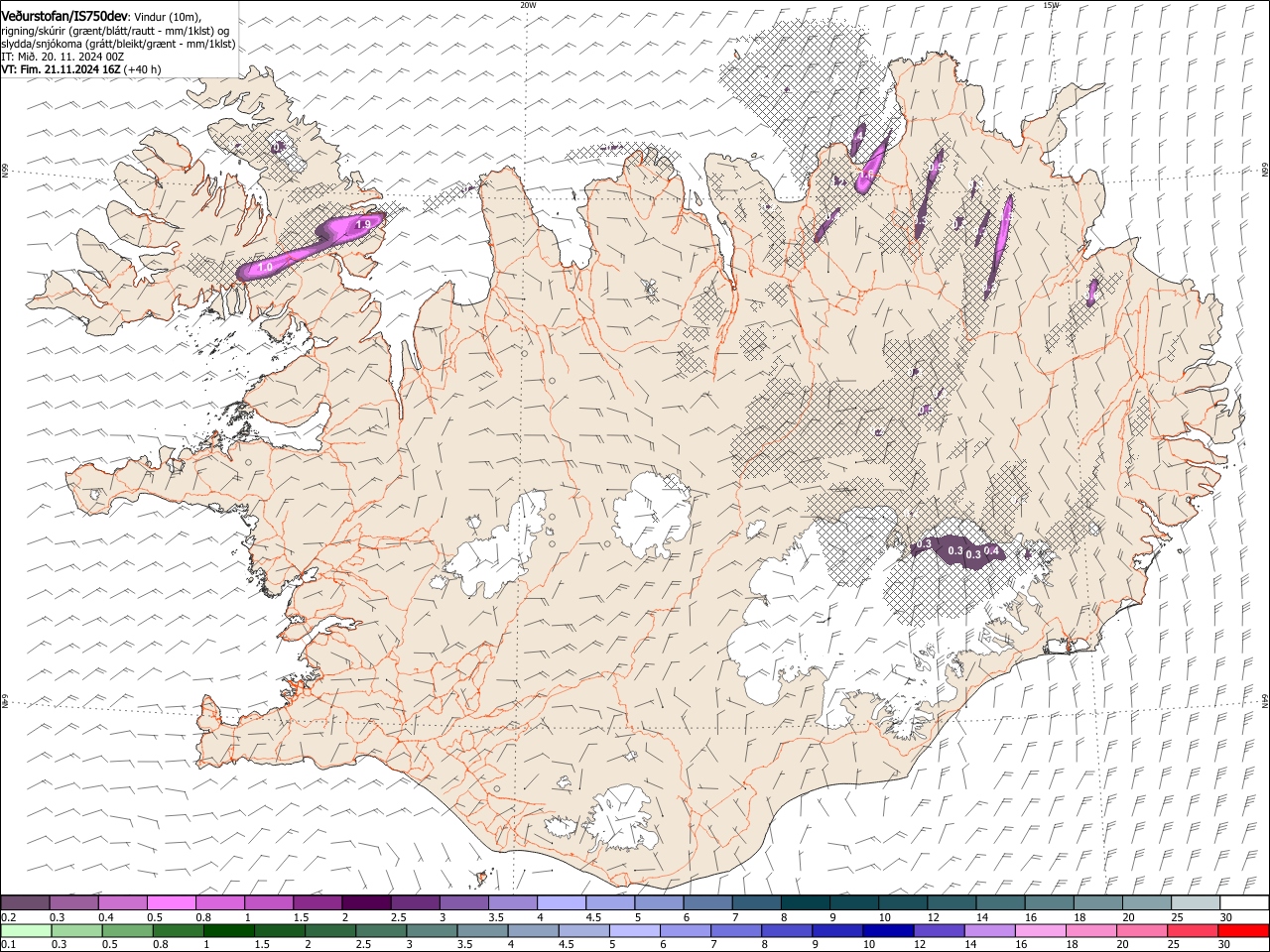The image size is (1270, 952).
Task: Click the '1.9' snowfall value on the map
Action: click(363, 224)
